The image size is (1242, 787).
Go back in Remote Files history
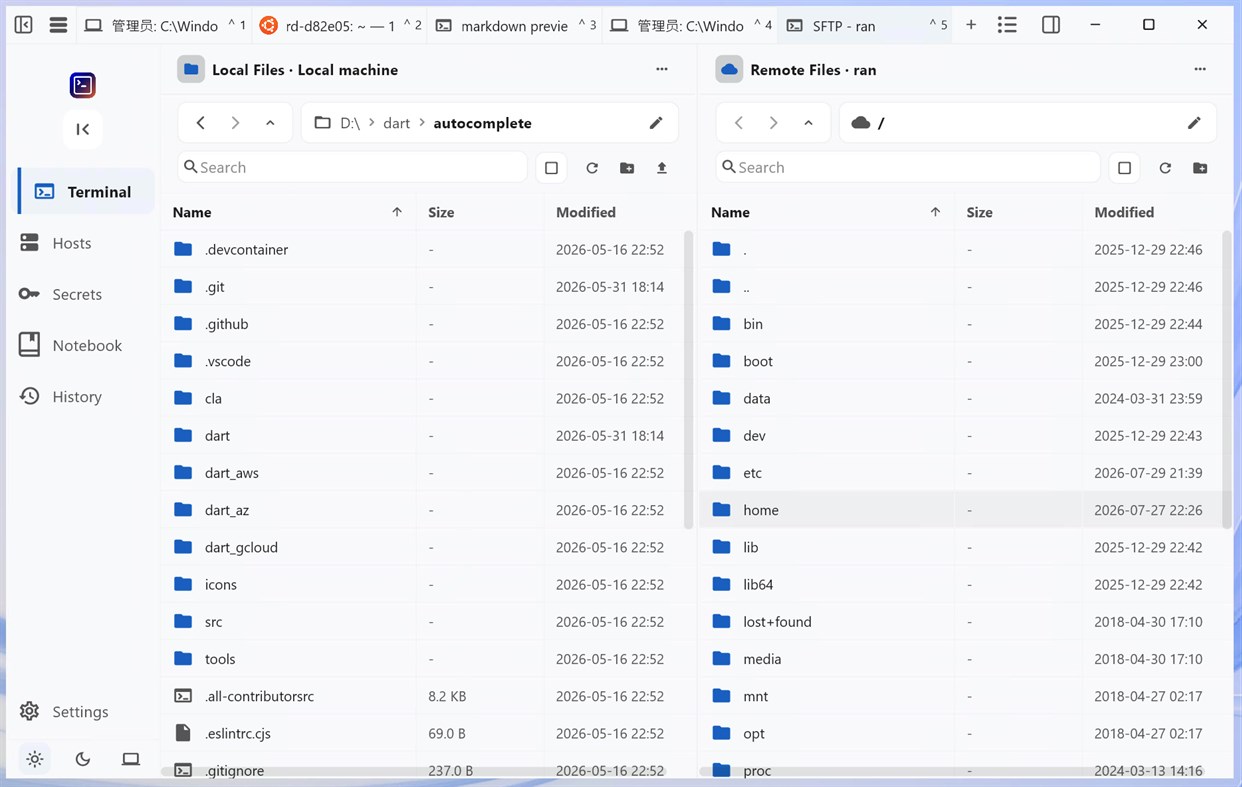(739, 123)
